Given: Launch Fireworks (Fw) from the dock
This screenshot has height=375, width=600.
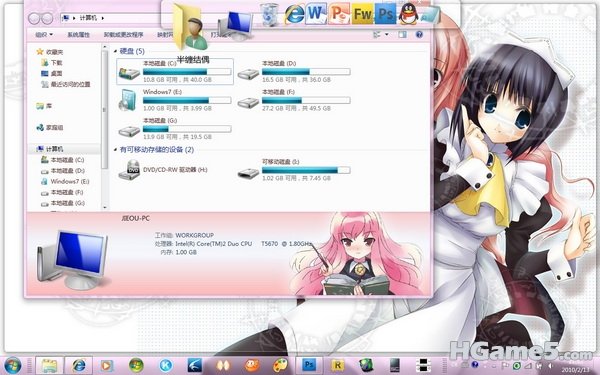Looking at the screenshot, I should pyautogui.click(x=362, y=14).
